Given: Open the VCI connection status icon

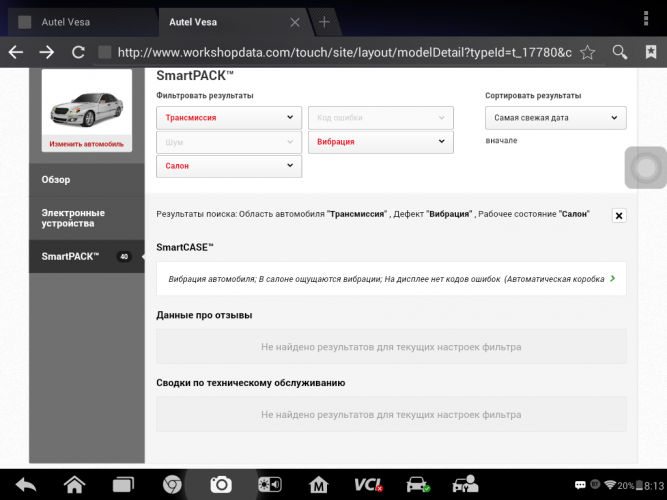Looking at the screenshot, I should 368,484.
